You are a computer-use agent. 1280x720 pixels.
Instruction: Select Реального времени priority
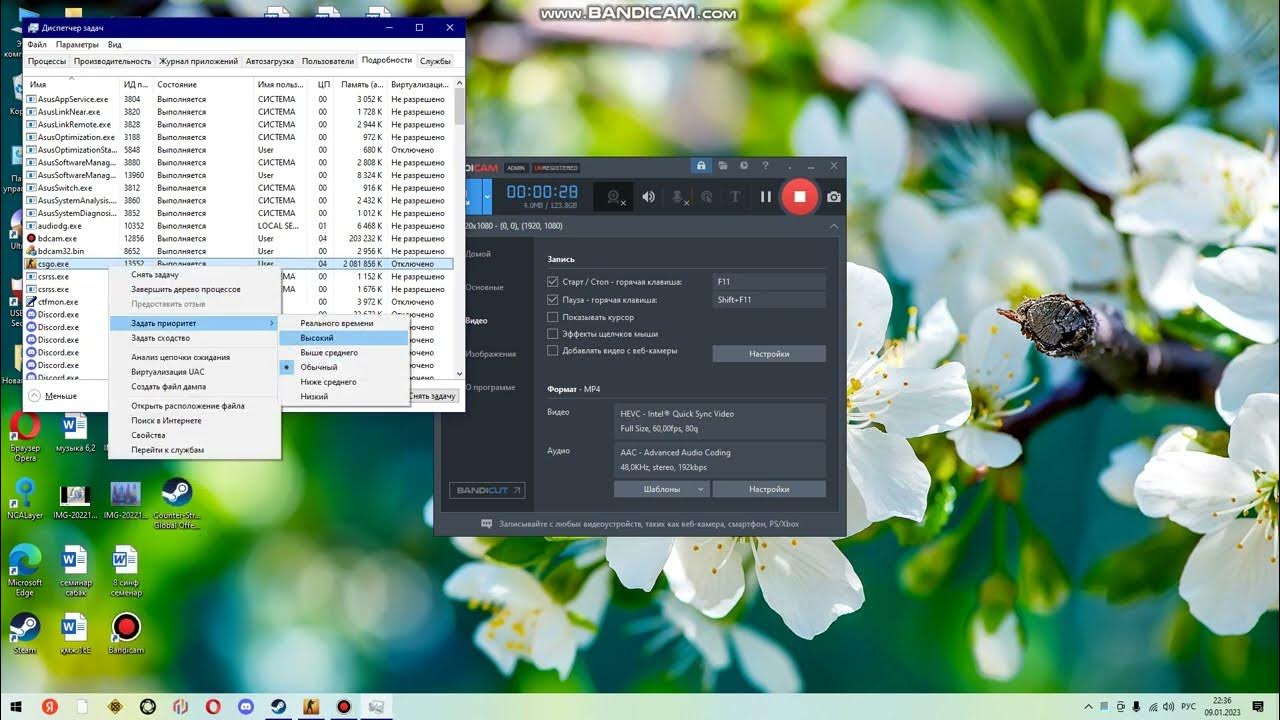click(343, 323)
